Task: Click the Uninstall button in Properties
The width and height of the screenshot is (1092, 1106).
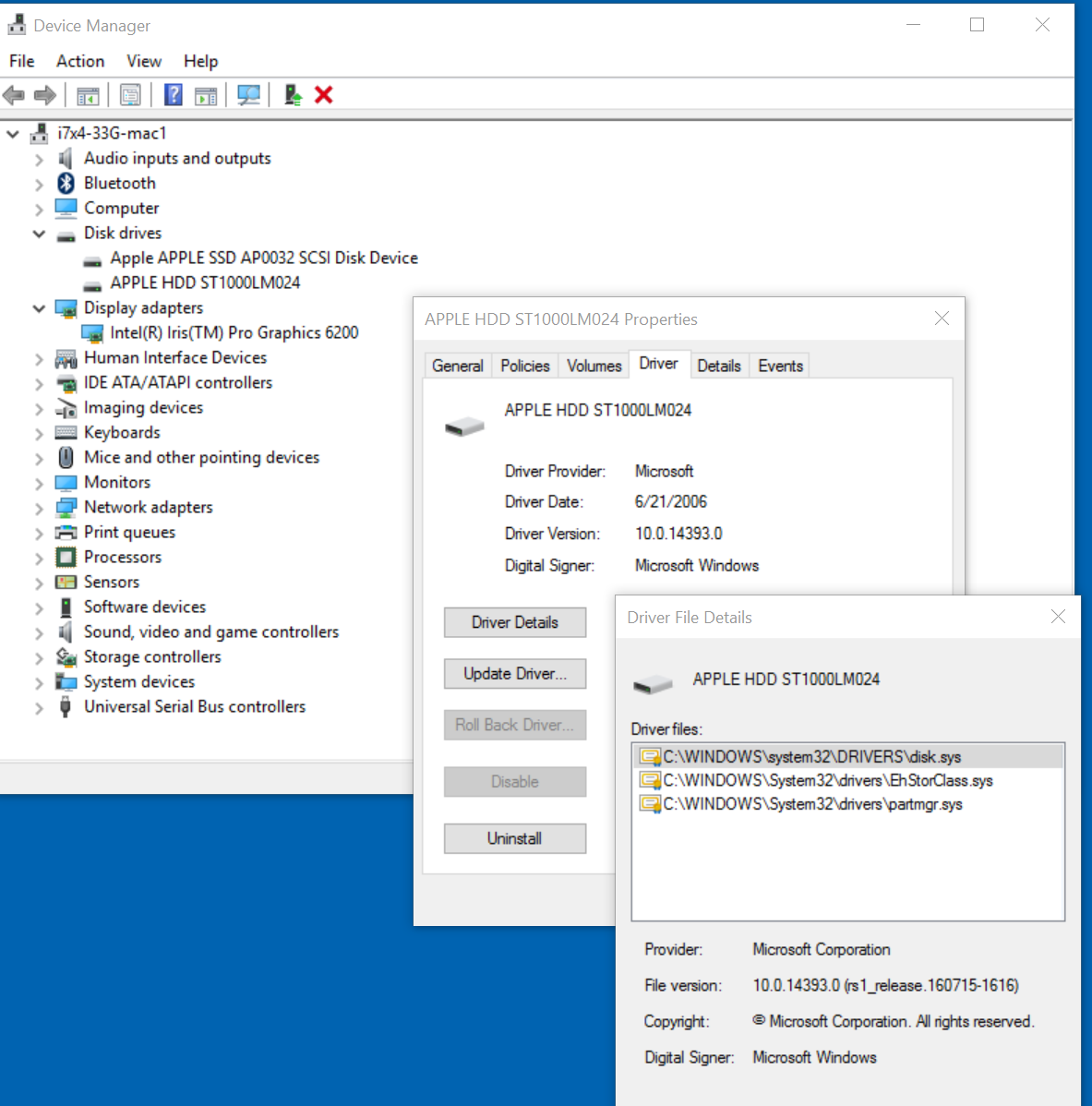Action: click(x=515, y=838)
